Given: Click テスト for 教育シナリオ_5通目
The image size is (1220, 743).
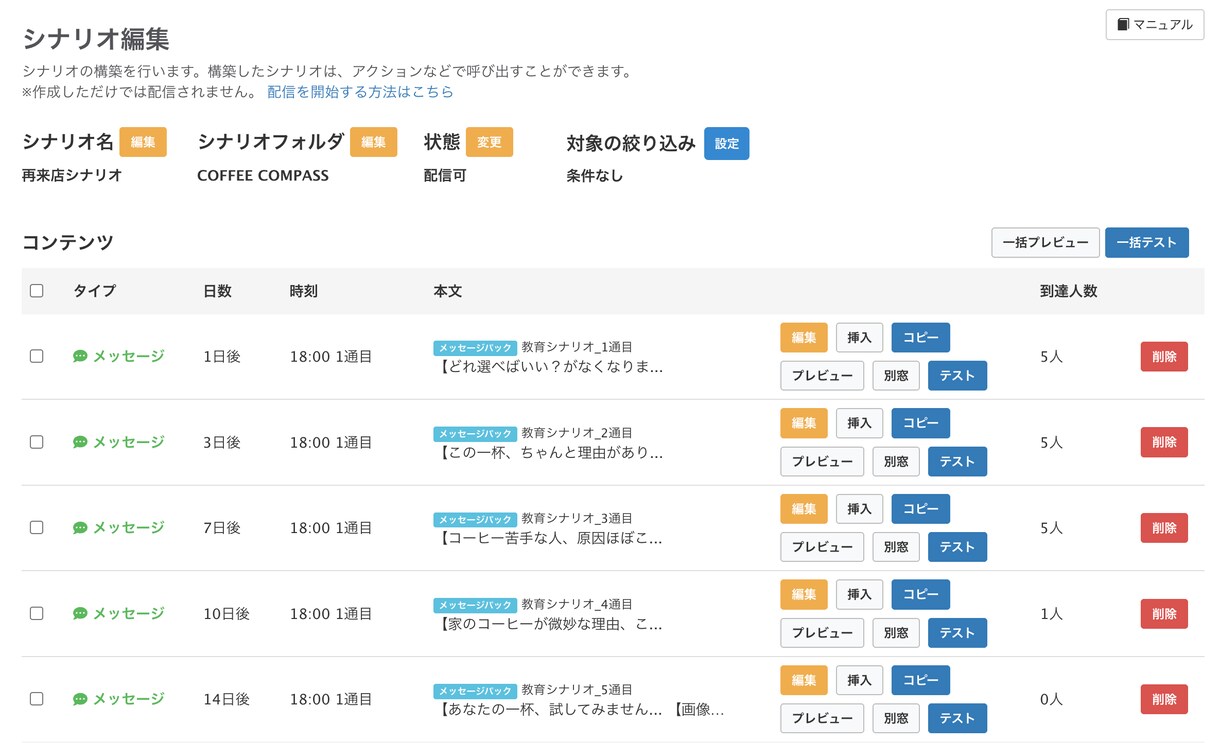Looking at the screenshot, I should tap(957, 718).
